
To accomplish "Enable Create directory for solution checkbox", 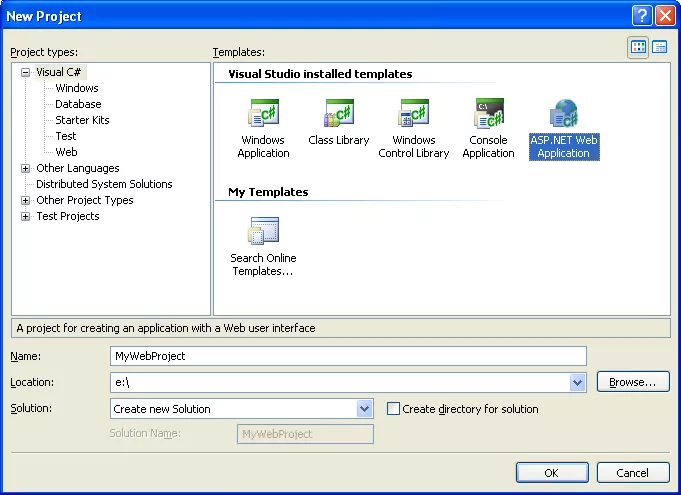I will click(x=393, y=409).
